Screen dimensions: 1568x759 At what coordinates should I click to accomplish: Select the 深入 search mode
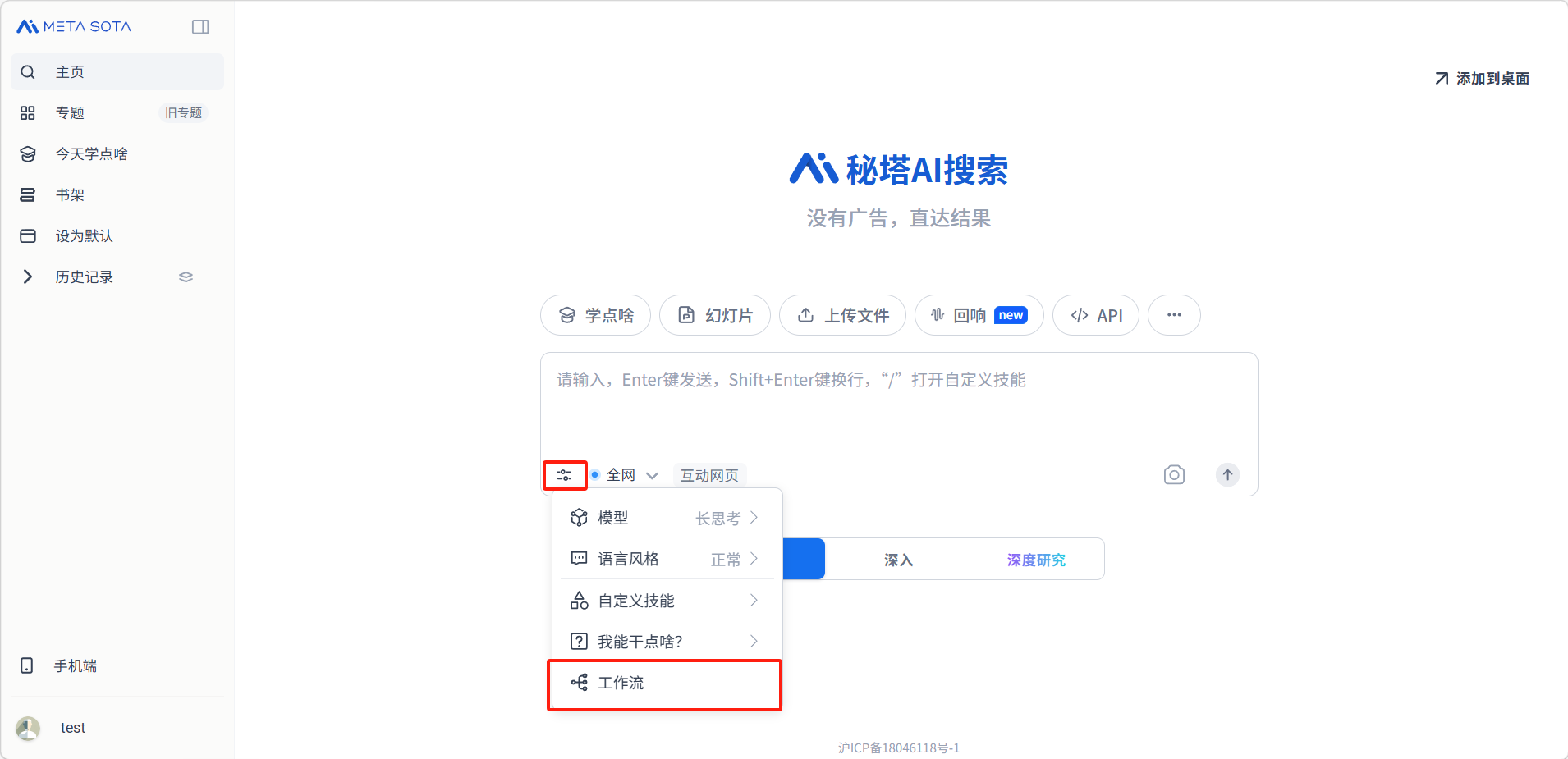pyautogui.click(x=898, y=560)
